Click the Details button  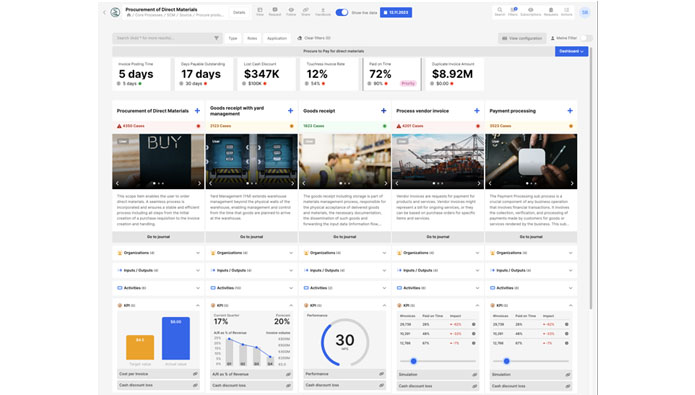pos(239,12)
